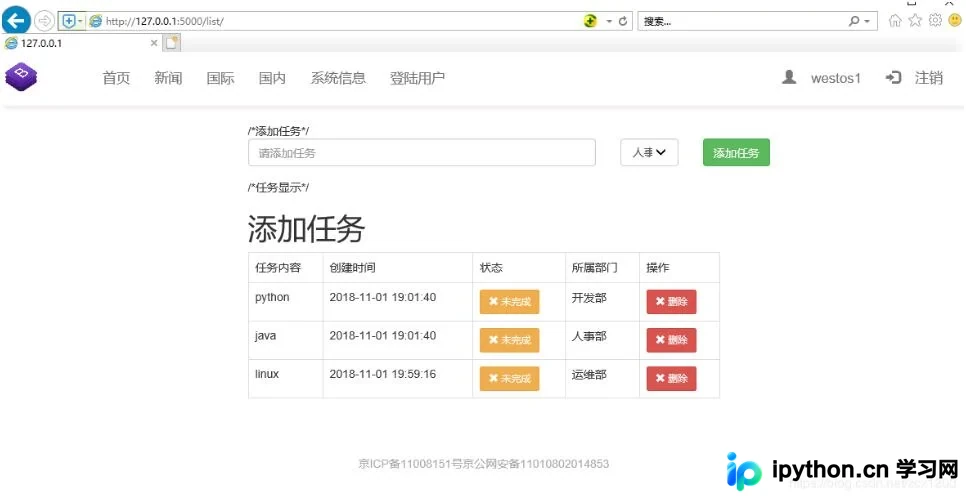Close the 127.0.0.1 browser tab
The width and height of the screenshot is (966, 500).
point(154,43)
